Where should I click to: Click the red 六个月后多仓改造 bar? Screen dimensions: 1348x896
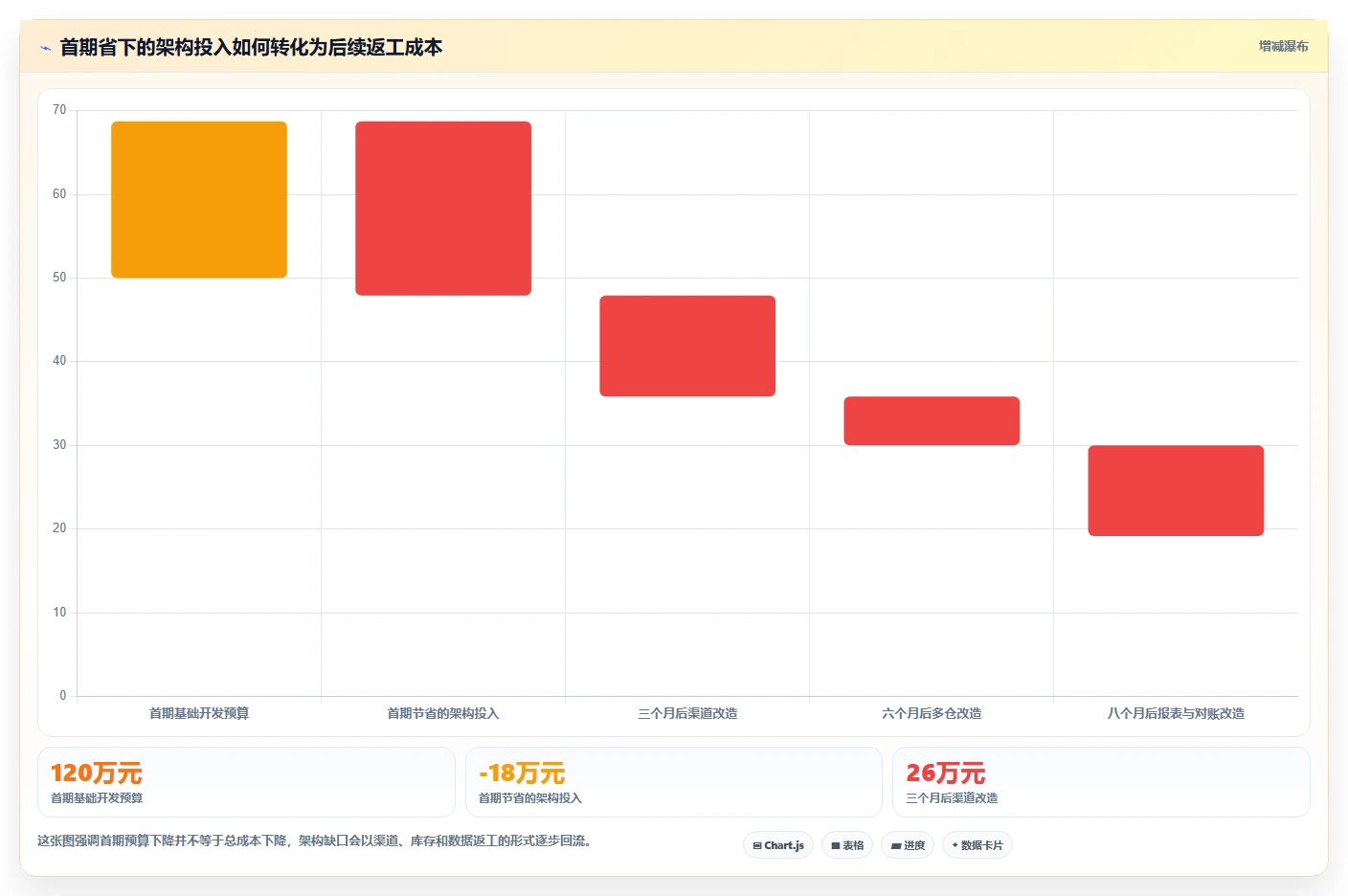tap(932, 420)
